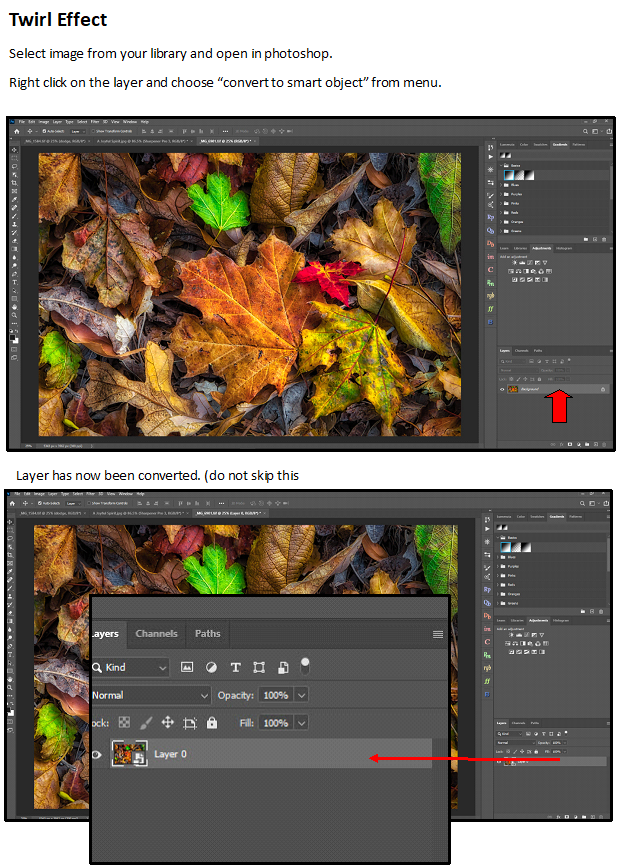
Task: Click the lock all padlock icon
Action: [x=211, y=722]
